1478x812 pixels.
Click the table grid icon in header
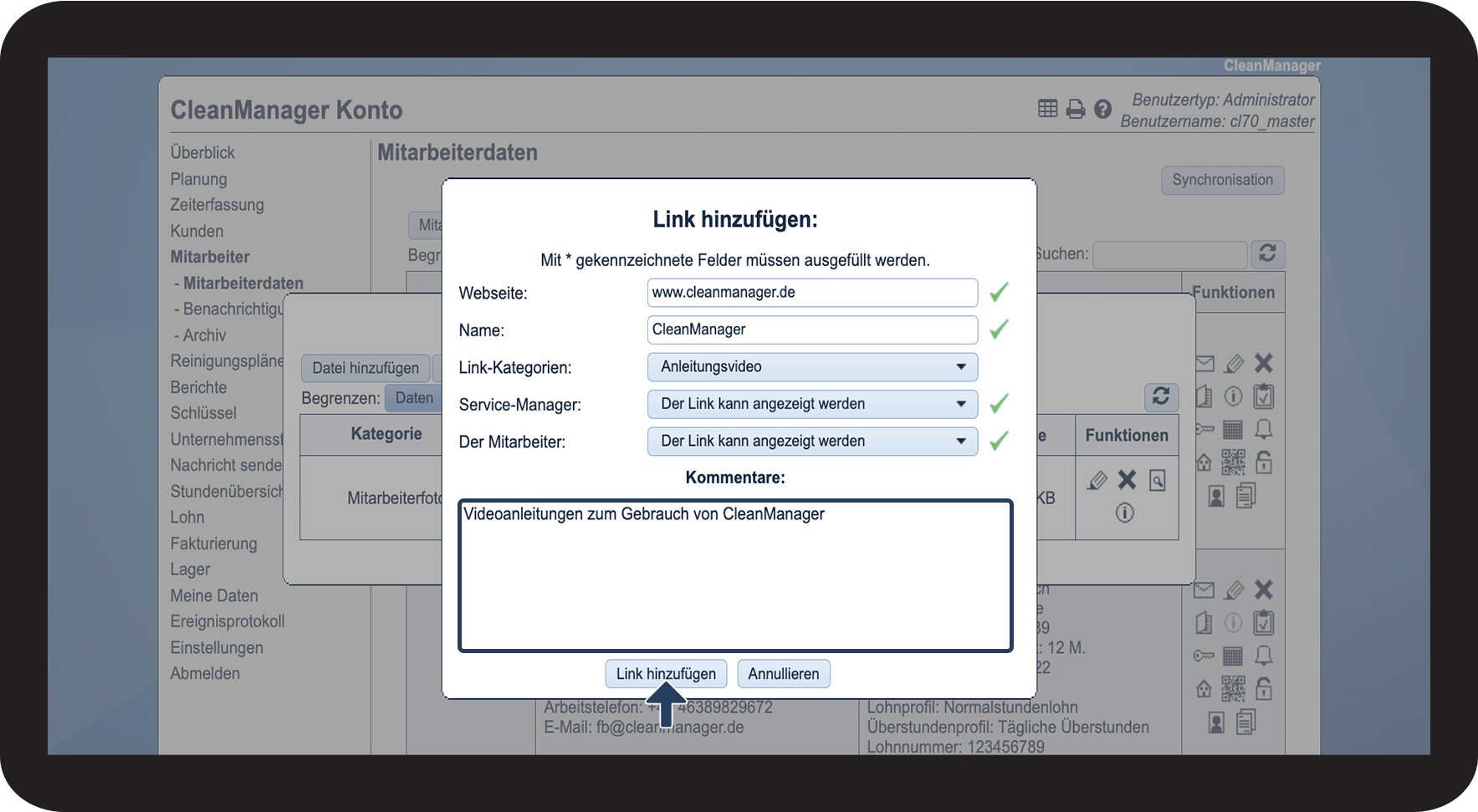[x=1047, y=109]
